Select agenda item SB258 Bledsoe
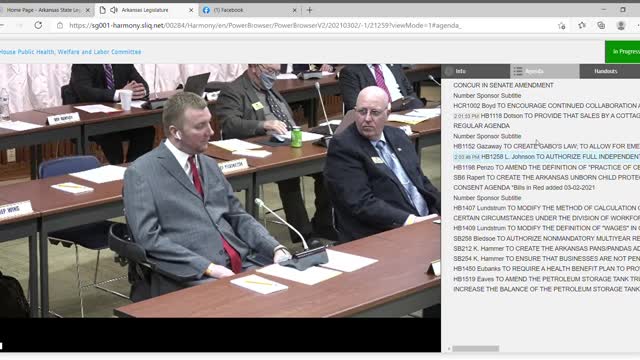 coord(547,238)
